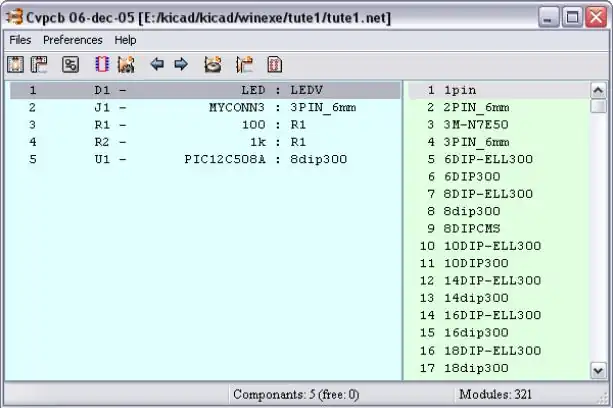Click the save netlist toolbar icon
Image resolution: width=613 pixels, height=408 pixels.
(39, 65)
